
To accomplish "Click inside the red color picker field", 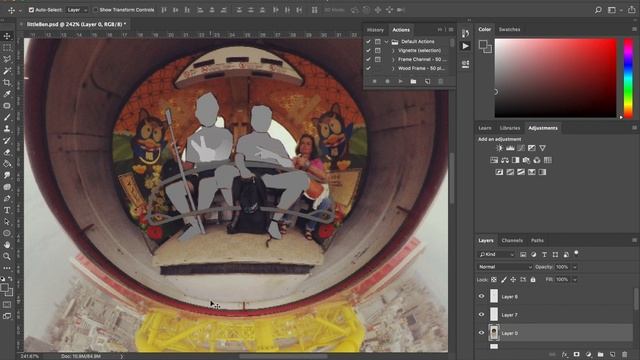I will coord(556,78).
